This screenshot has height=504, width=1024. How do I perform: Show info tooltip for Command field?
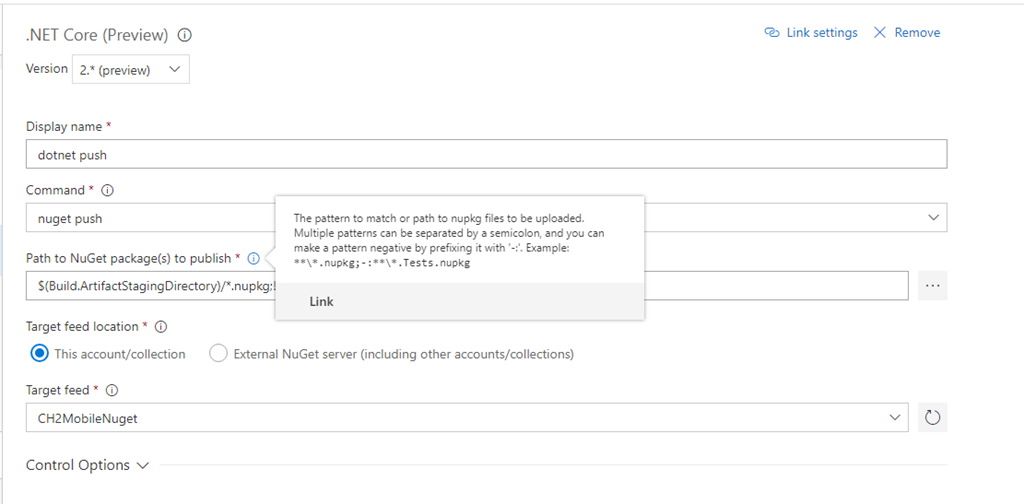[108, 190]
